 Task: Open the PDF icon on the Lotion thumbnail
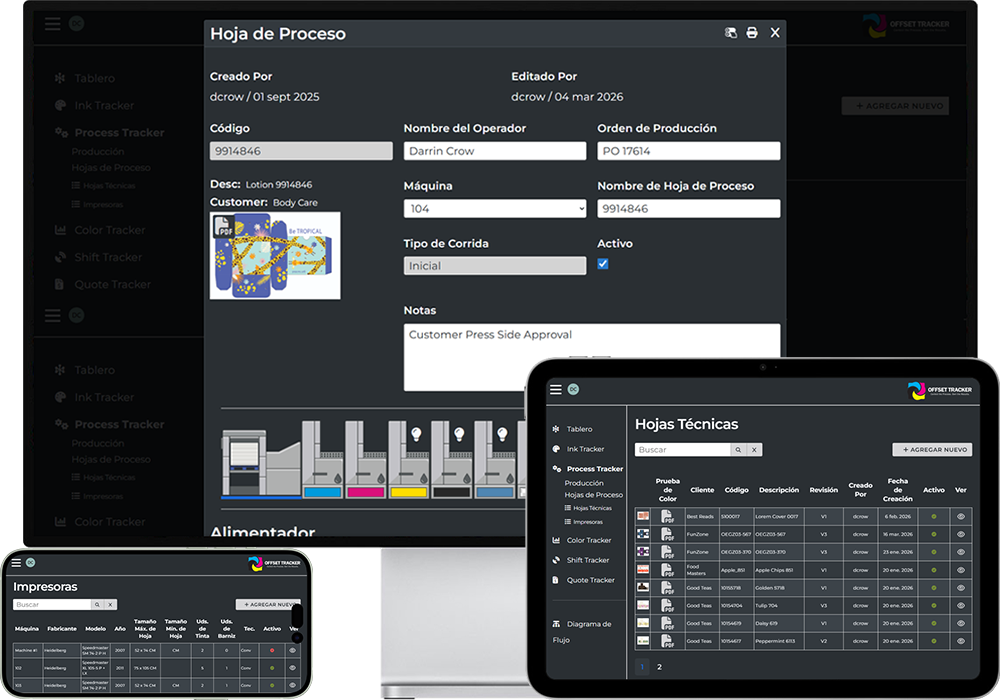click(x=223, y=226)
